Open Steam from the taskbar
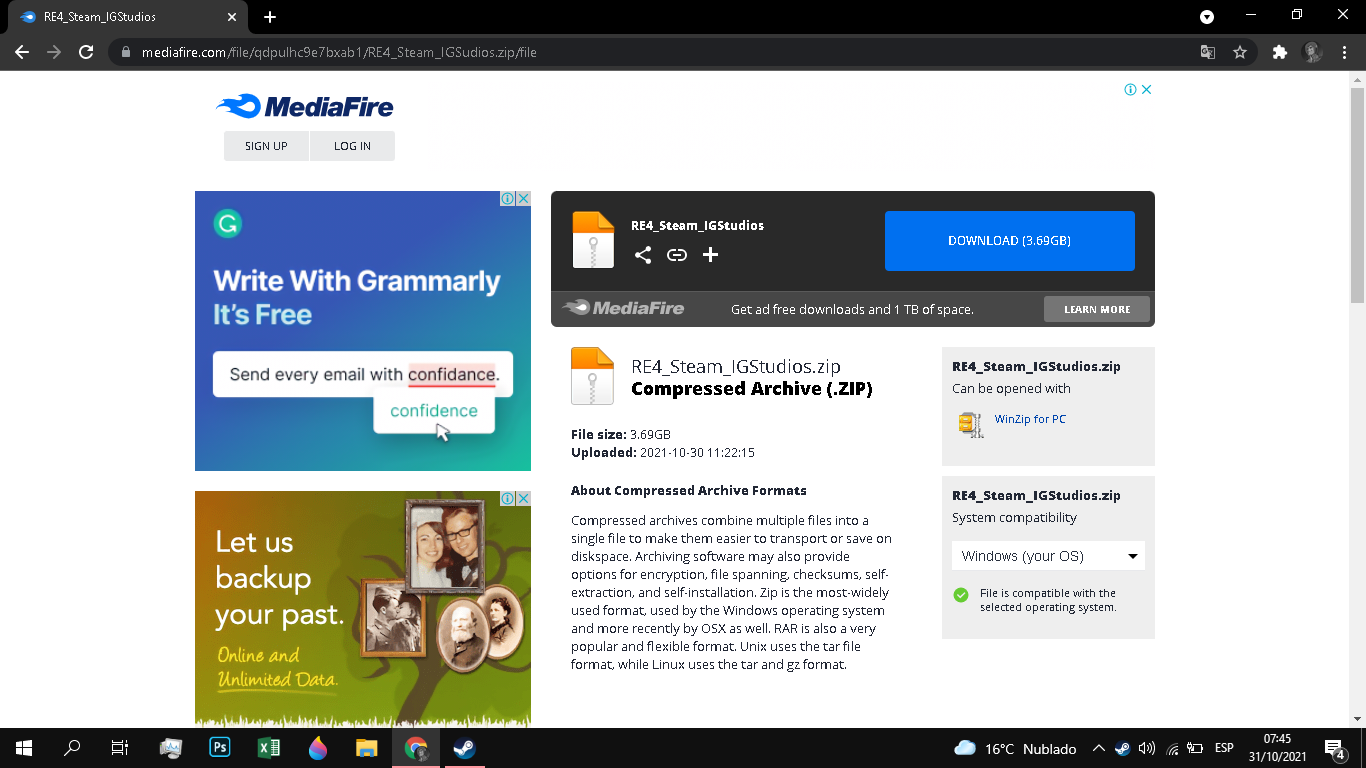 464,748
